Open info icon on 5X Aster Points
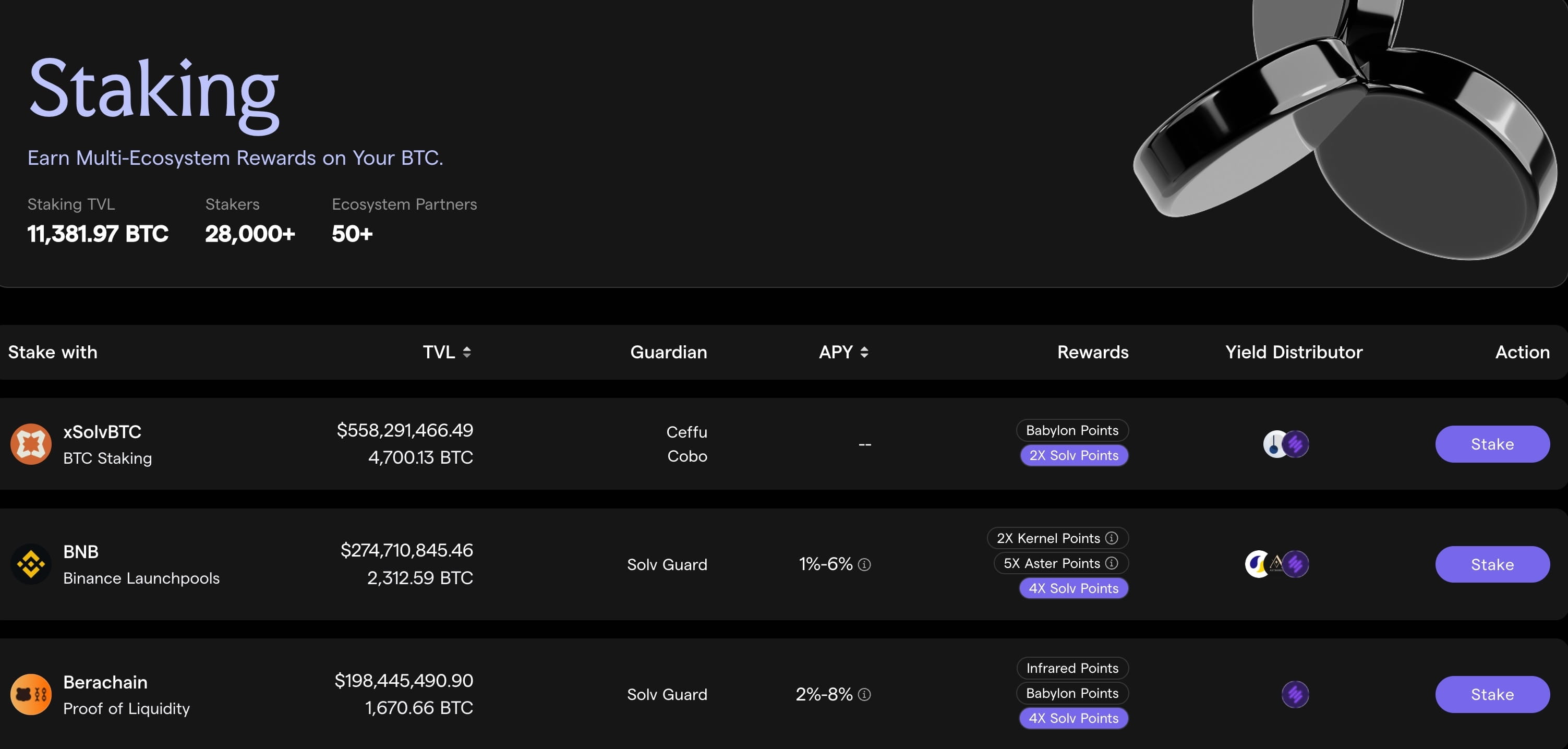This screenshot has height=749, width=1568. 1112,563
